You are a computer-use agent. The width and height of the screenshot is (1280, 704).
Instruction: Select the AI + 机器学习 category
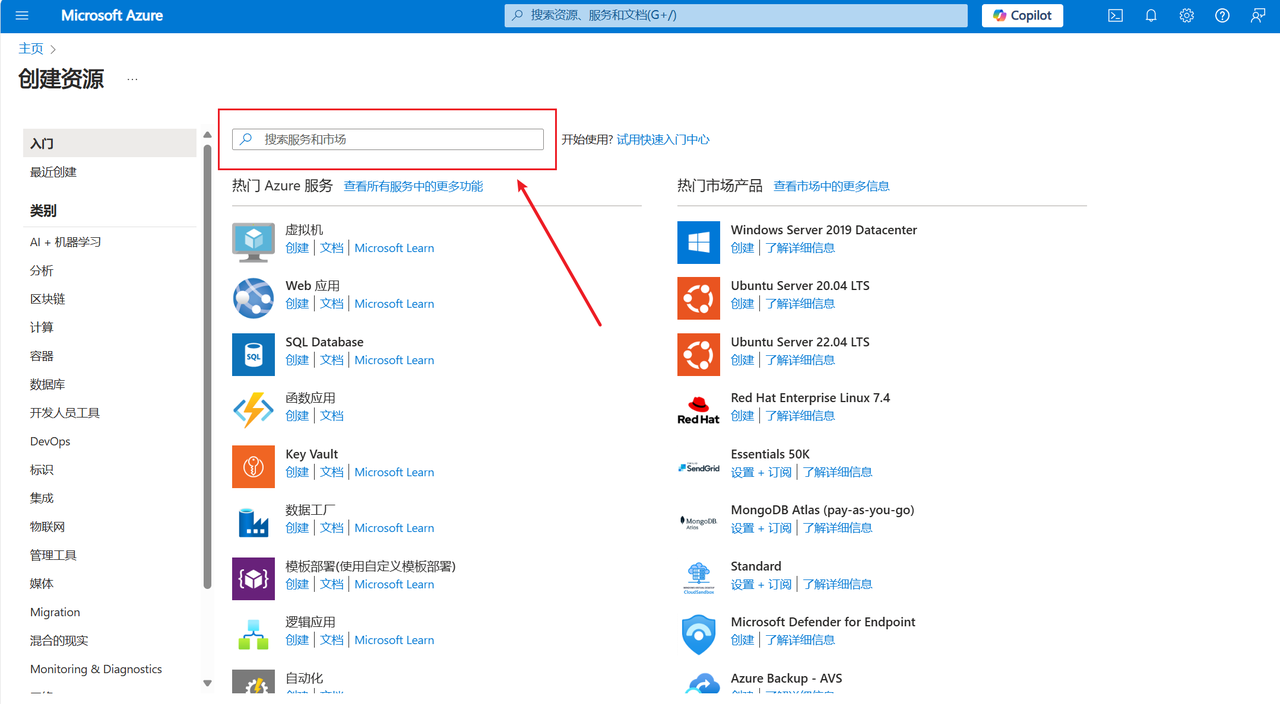(x=65, y=242)
